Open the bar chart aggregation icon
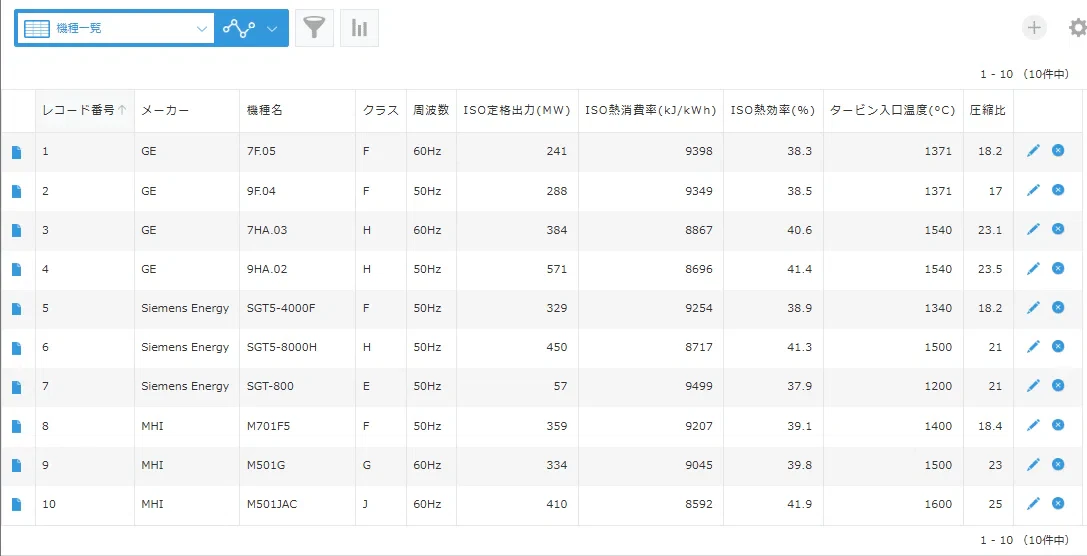Screen dimensions: 1087x556 tap(359, 28)
